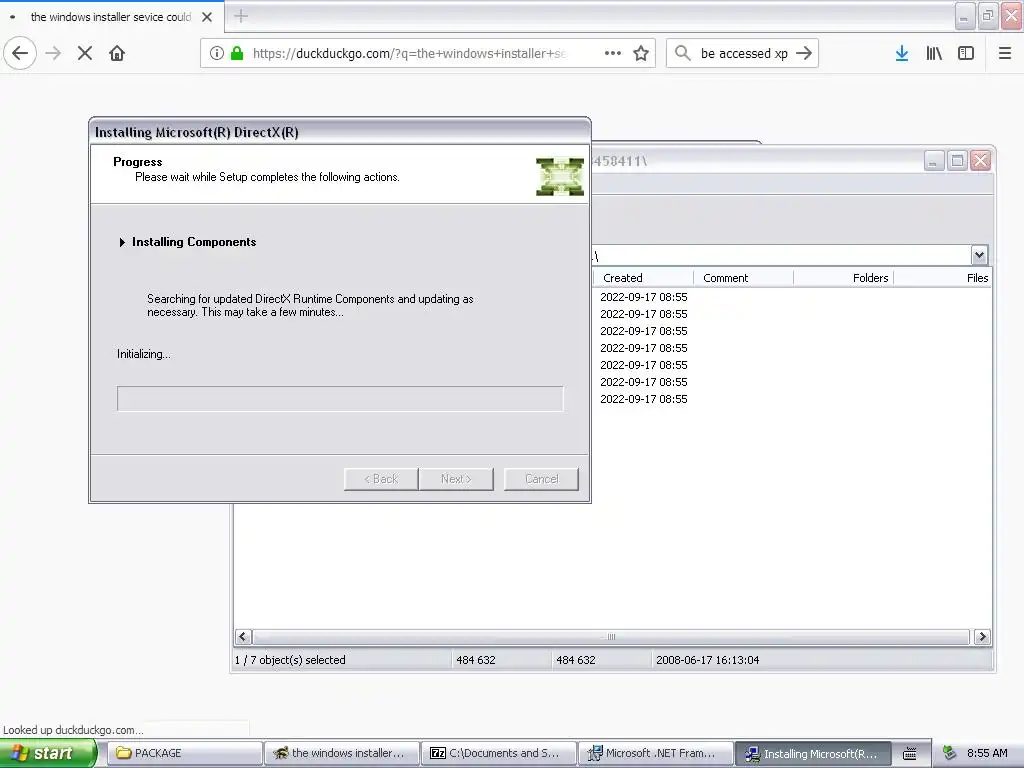
Task: Expand the Installing Components step arrow
Action: coord(122,242)
